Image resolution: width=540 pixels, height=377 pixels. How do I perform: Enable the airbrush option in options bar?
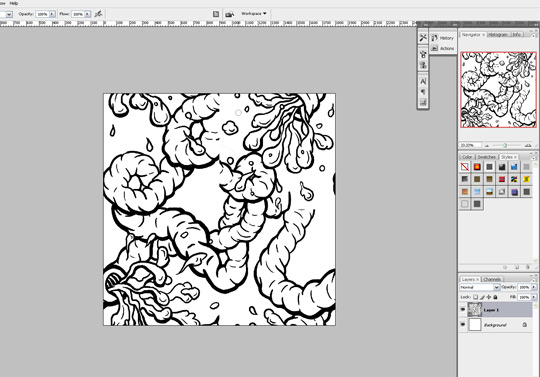pyautogui.click(x=98, y=14)
